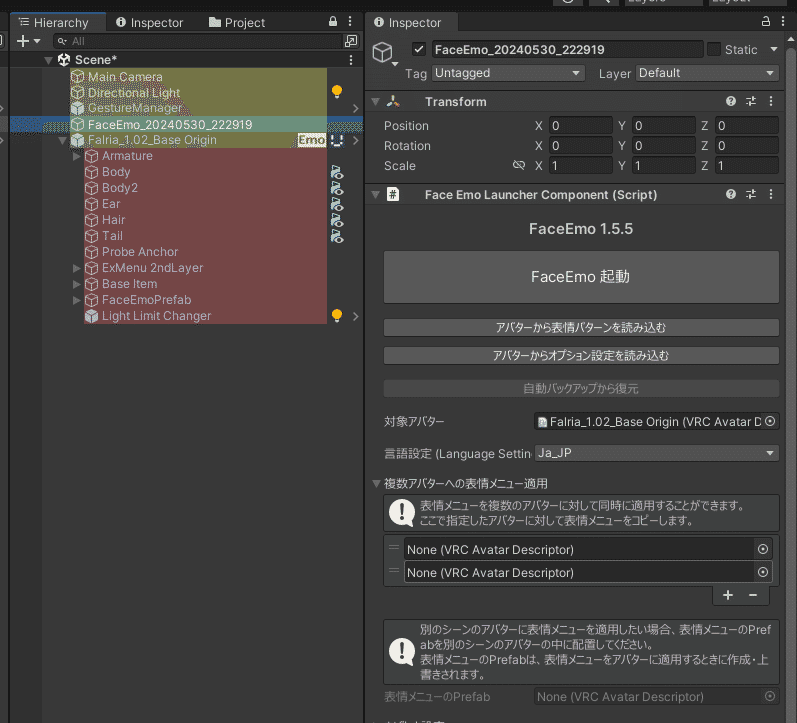797x723 pixels.
Task: Click light bulb icon beside Light Limit Changer
Action: point(336,315)
